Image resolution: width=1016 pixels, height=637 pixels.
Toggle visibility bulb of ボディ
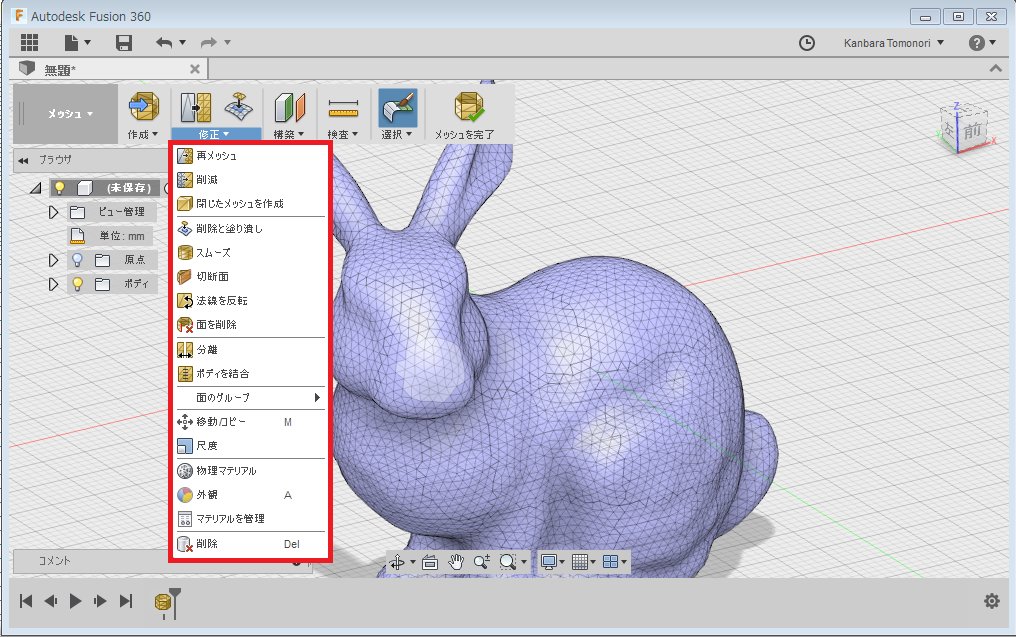click(x=77, y=284)
